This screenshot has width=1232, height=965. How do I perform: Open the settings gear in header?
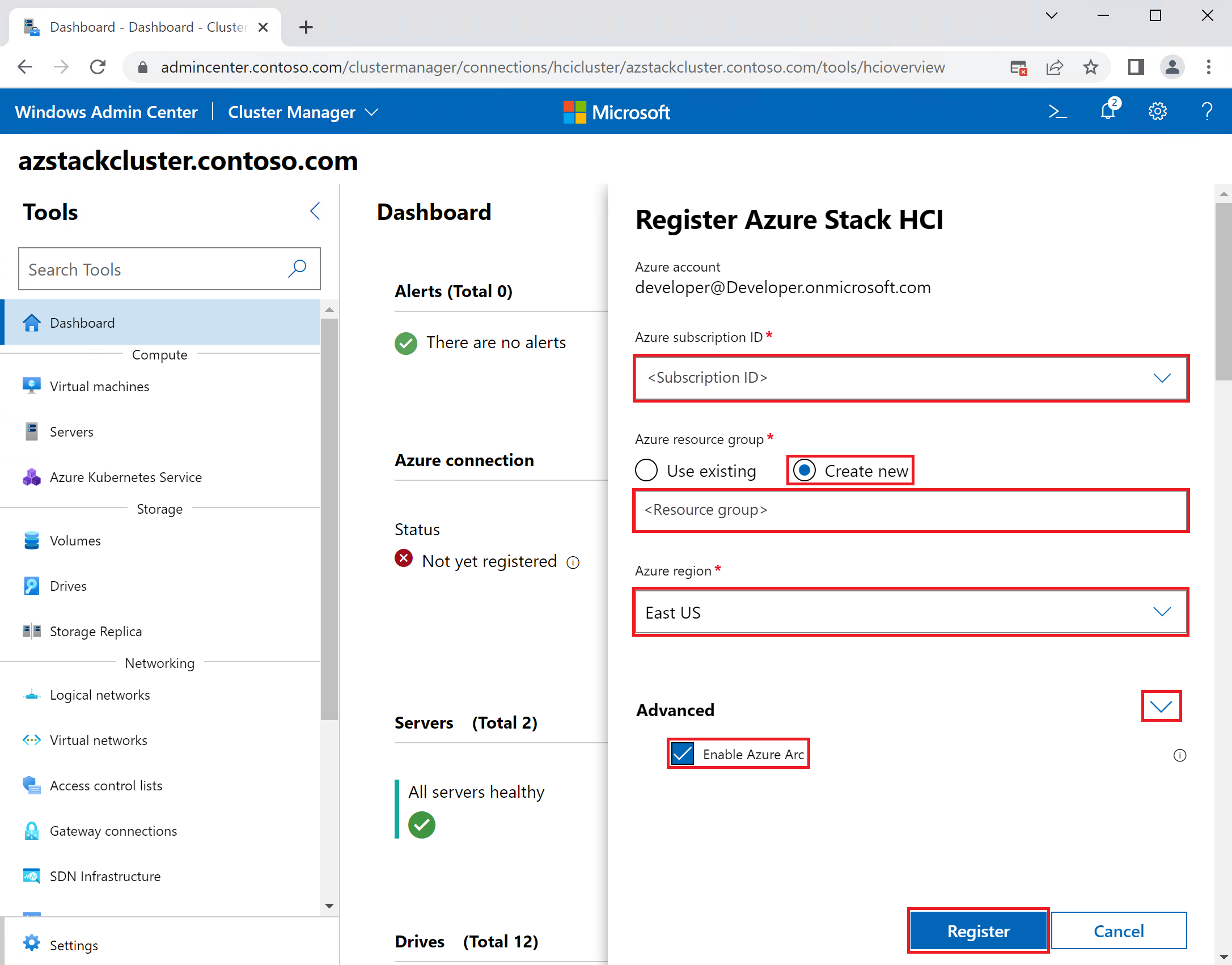1158,111
